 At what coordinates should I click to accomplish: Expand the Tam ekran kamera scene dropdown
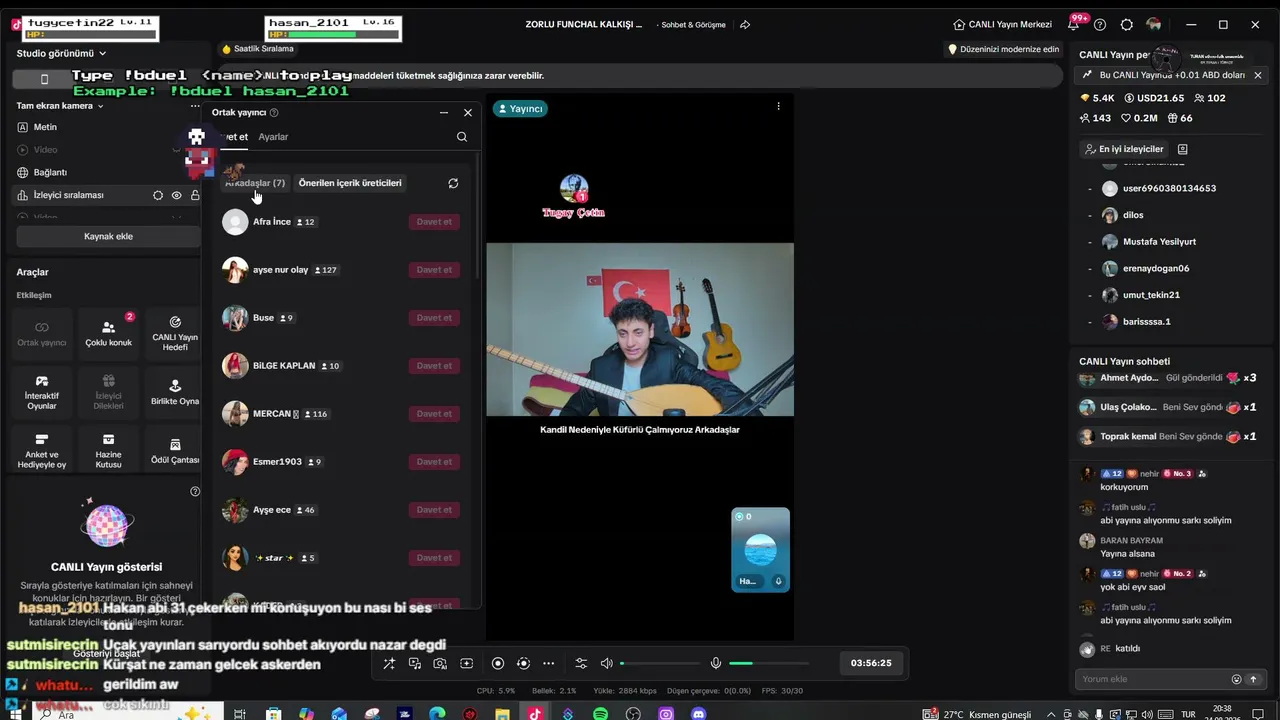click(x=60, y=106)
